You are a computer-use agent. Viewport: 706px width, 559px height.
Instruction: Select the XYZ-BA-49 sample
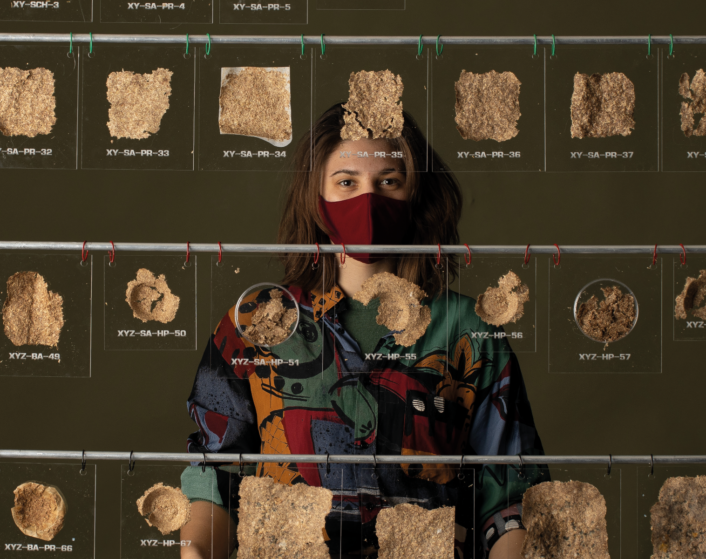coord(31,308)
